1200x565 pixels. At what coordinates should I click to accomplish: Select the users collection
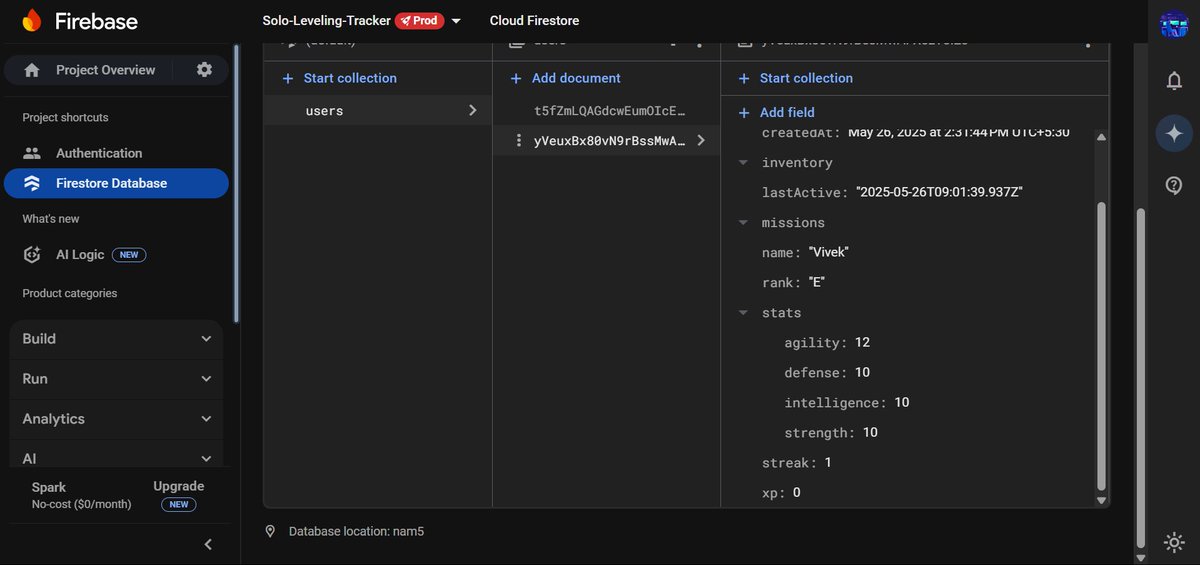point(378,111)
